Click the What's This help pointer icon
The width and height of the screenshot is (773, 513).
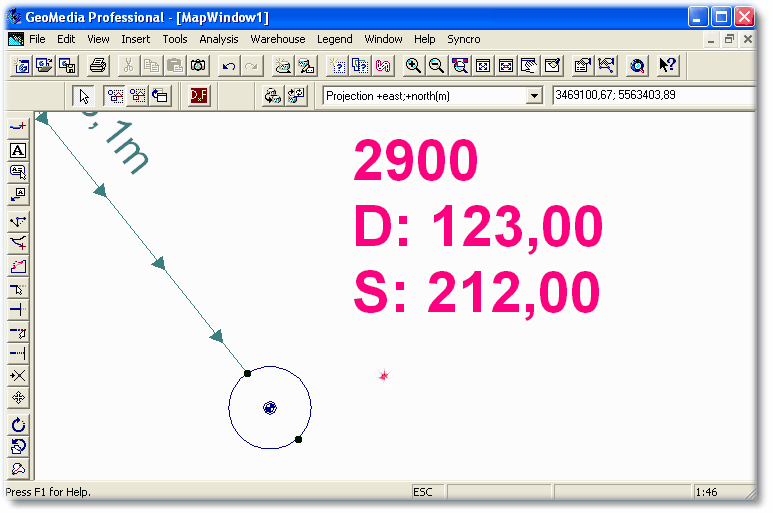click(667, 66)
